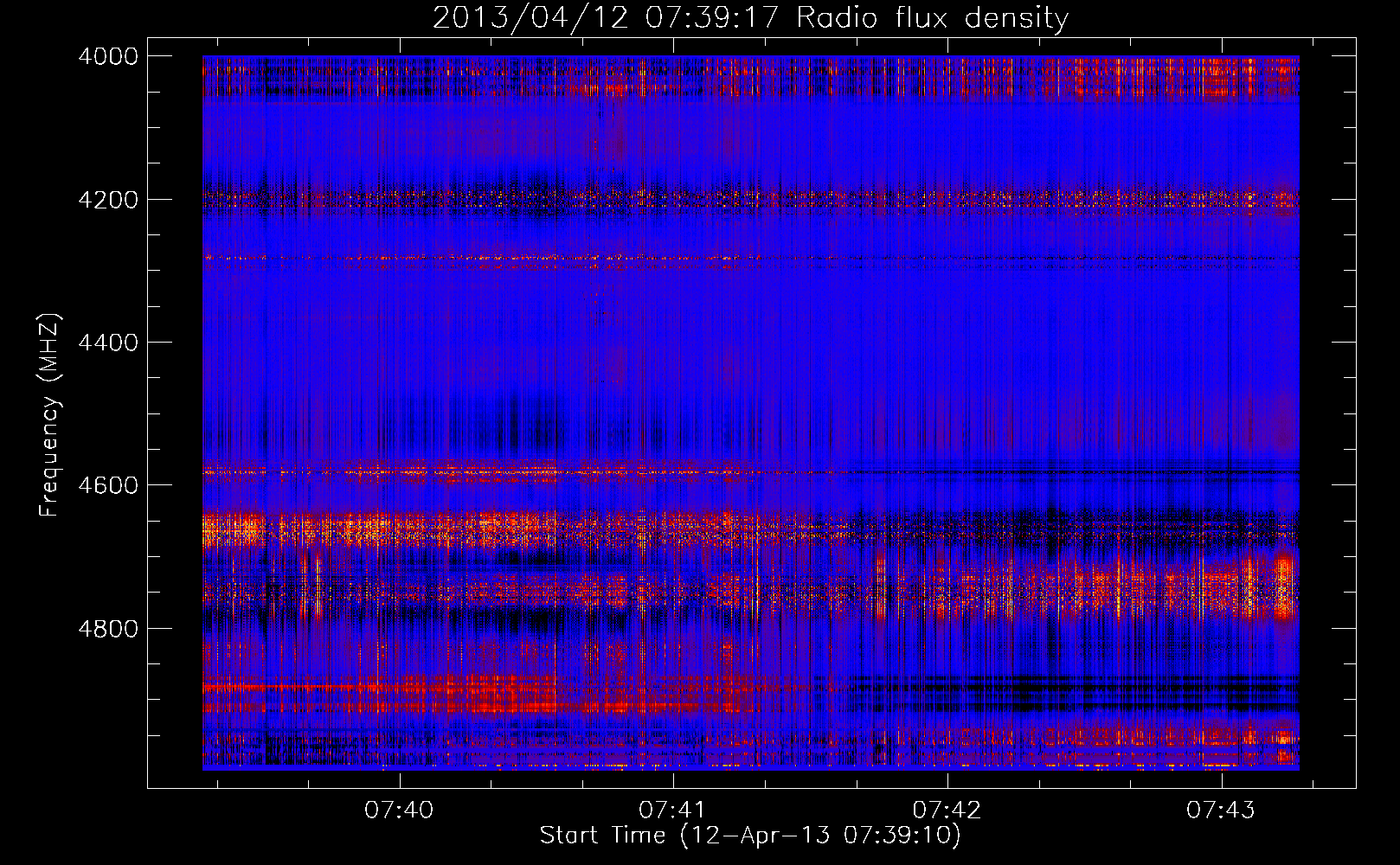The image size is (1400, 865).
Task: Click the 4400 frequency axis label
Action: (x=107, y=343)
